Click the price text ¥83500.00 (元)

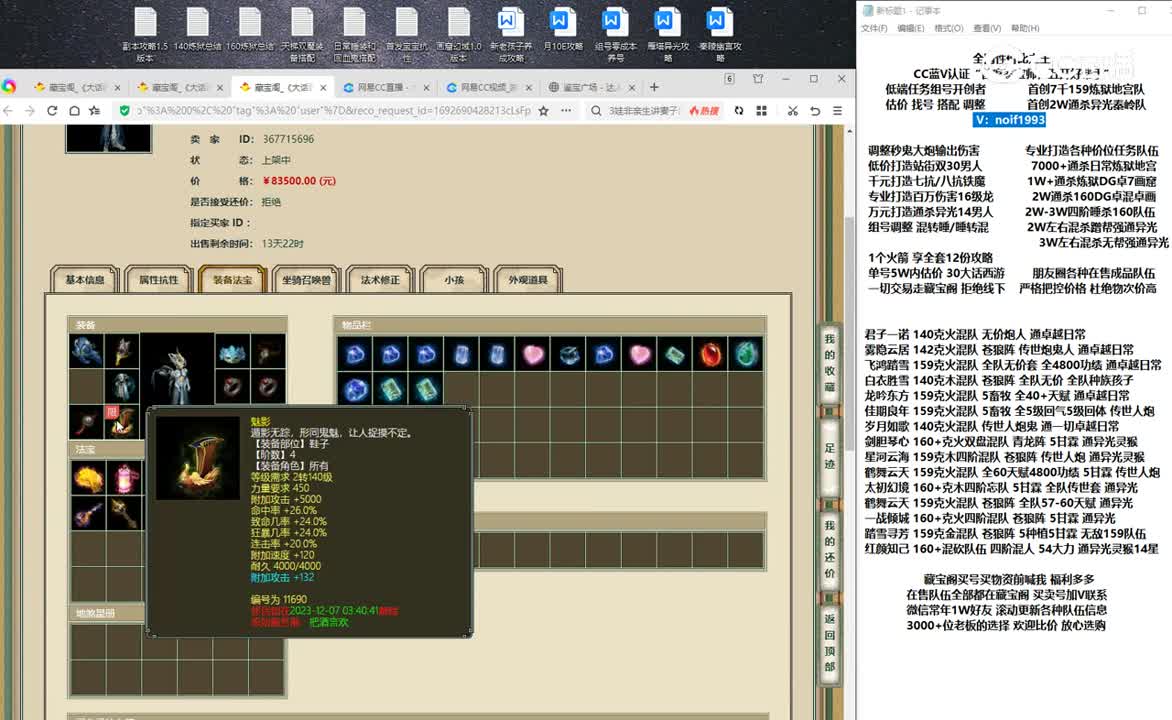tap(299, 181)
